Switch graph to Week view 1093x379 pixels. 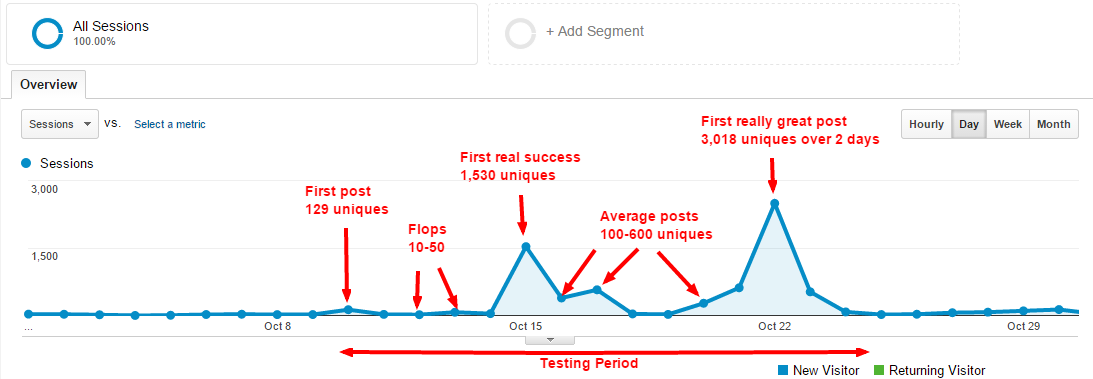[x=1007, y=124]
